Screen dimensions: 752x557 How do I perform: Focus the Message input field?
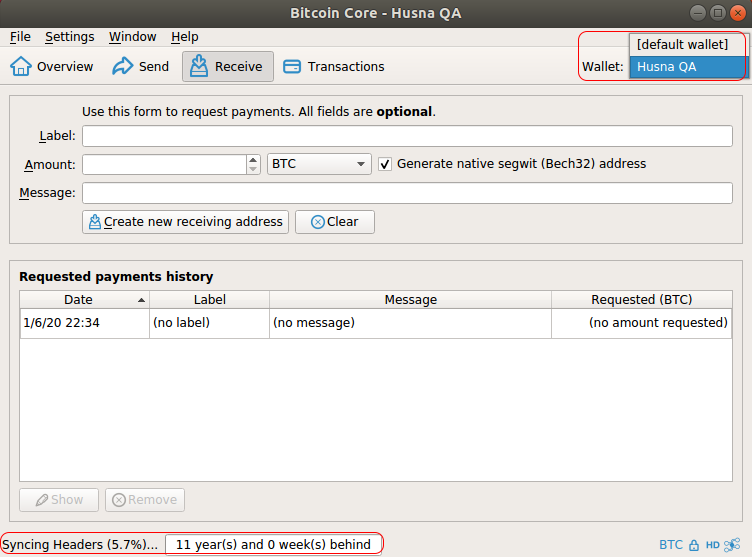(x=407, y=193)
